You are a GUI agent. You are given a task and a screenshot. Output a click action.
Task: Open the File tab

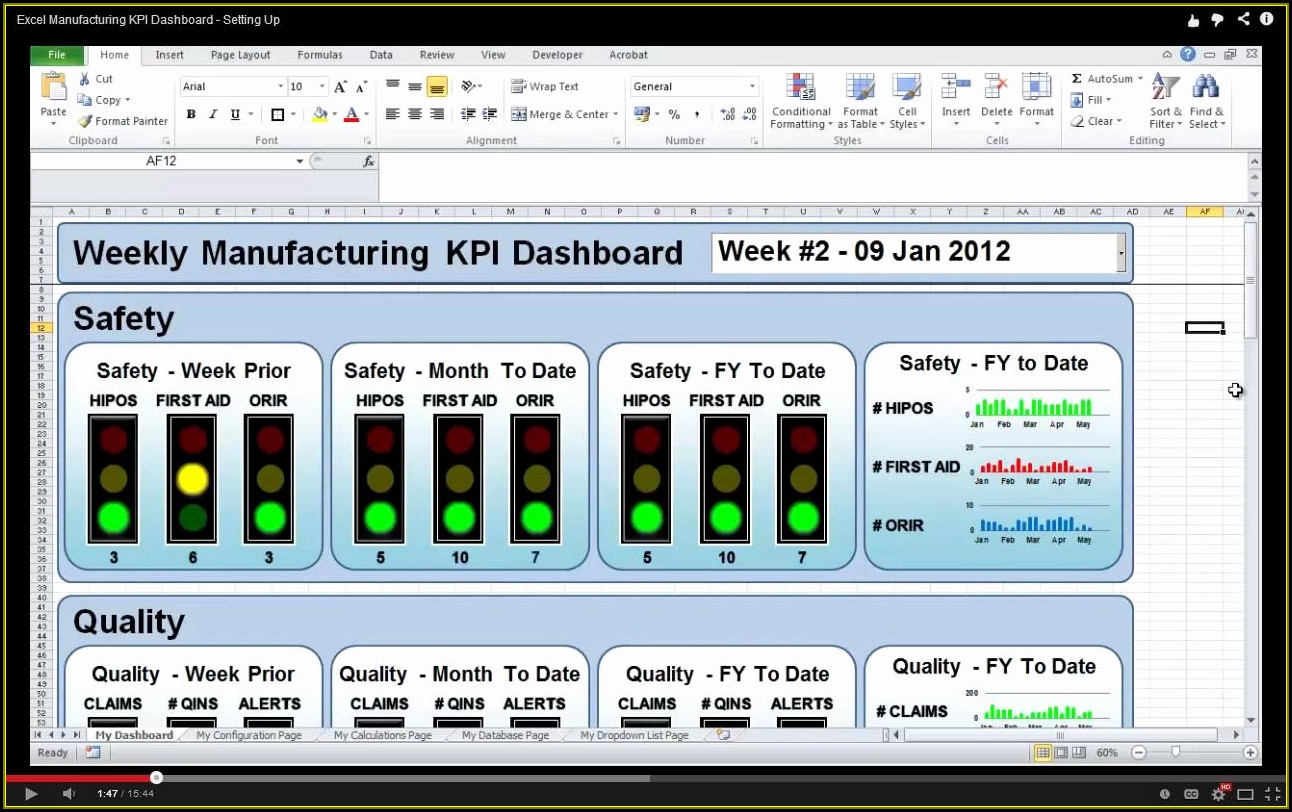point(57,55)
